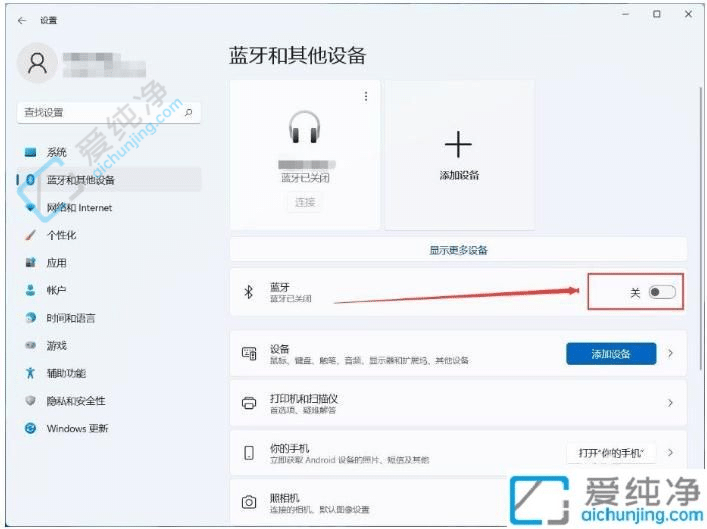Image resolution: width=707 pixels, height=529 pixels.
Task: Click the 连接 button under headphones
Action: [305, 202]
